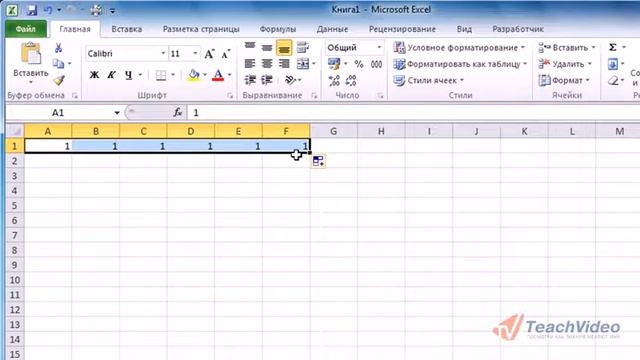The height and width of the screenshot is (360, 640).
Task: Open the Файл tab
Action: tap(26, 29)
